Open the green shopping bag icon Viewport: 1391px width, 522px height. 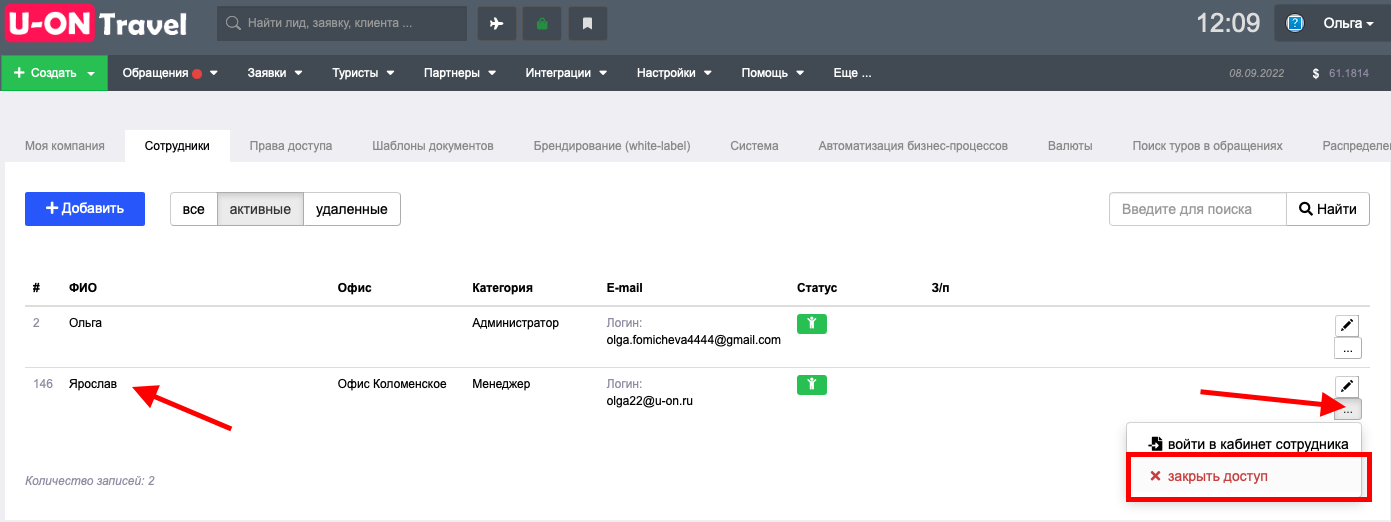click(x=542, y=23)
